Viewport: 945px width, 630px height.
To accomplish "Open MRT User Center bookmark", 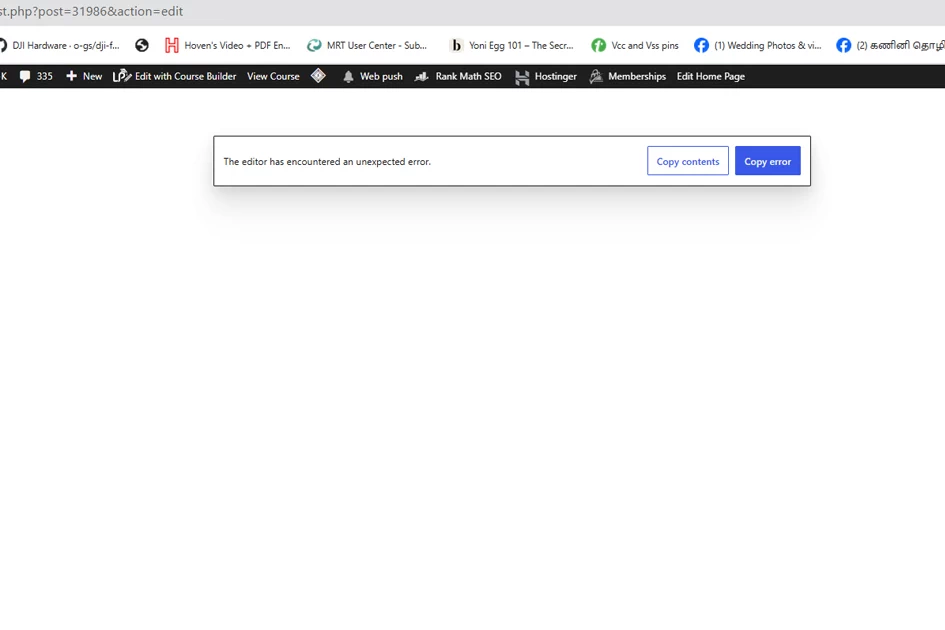I will [x=367, y=45].
